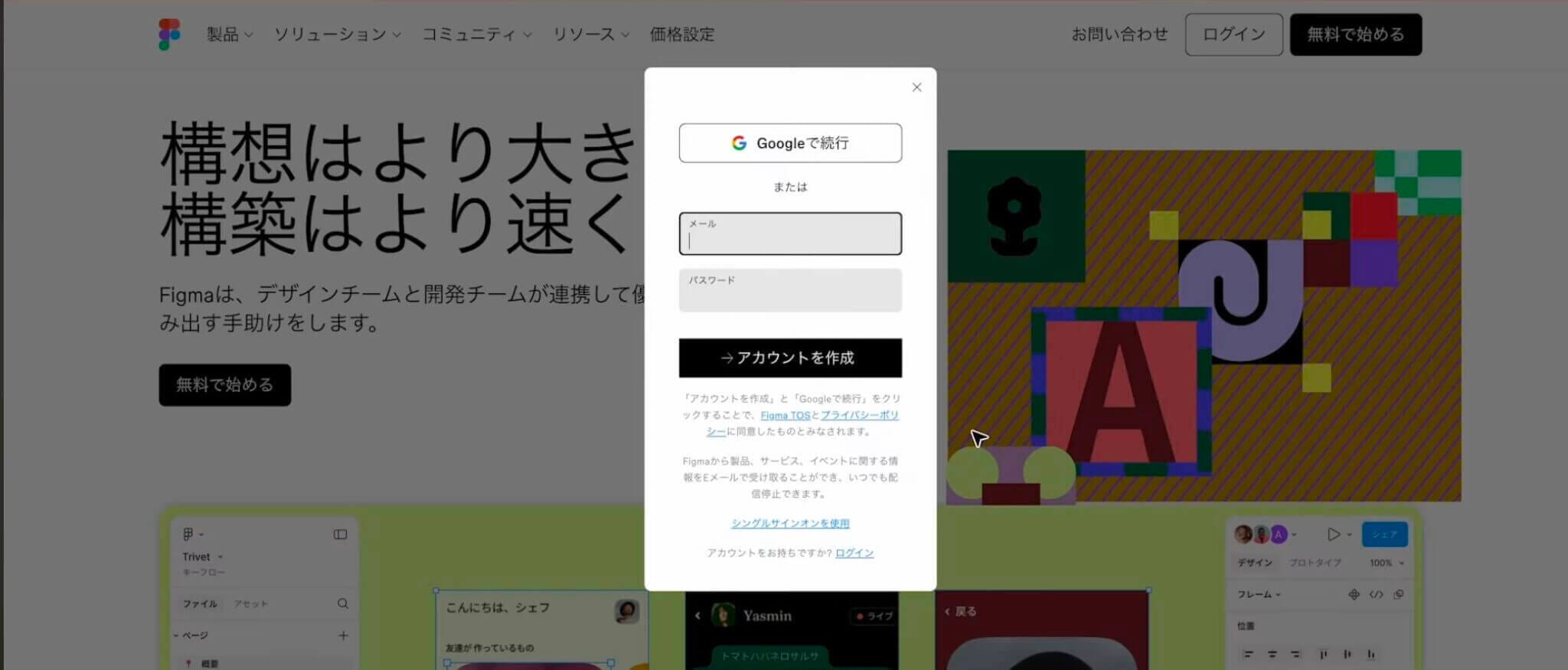Image resolution: width=1568 pixels, height=670 pixels.
Task: Click the component icon in フレーム row
Action: point(1354,594)
